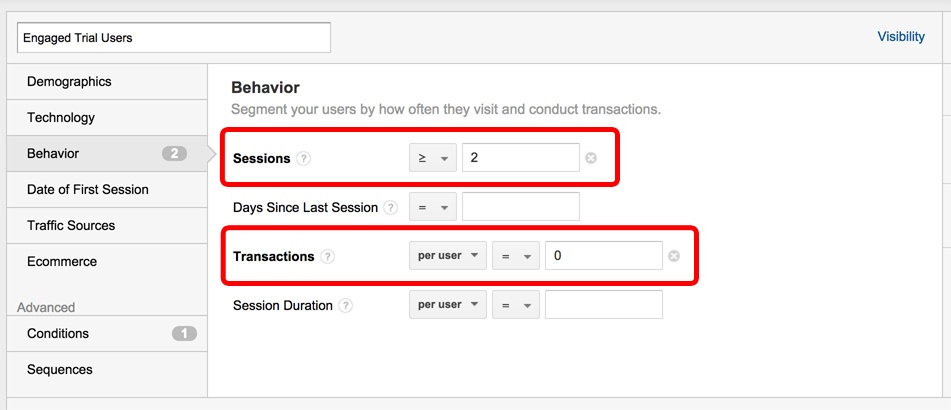Open the Sessions comparison operator dropdown

(x=432, y=158)
